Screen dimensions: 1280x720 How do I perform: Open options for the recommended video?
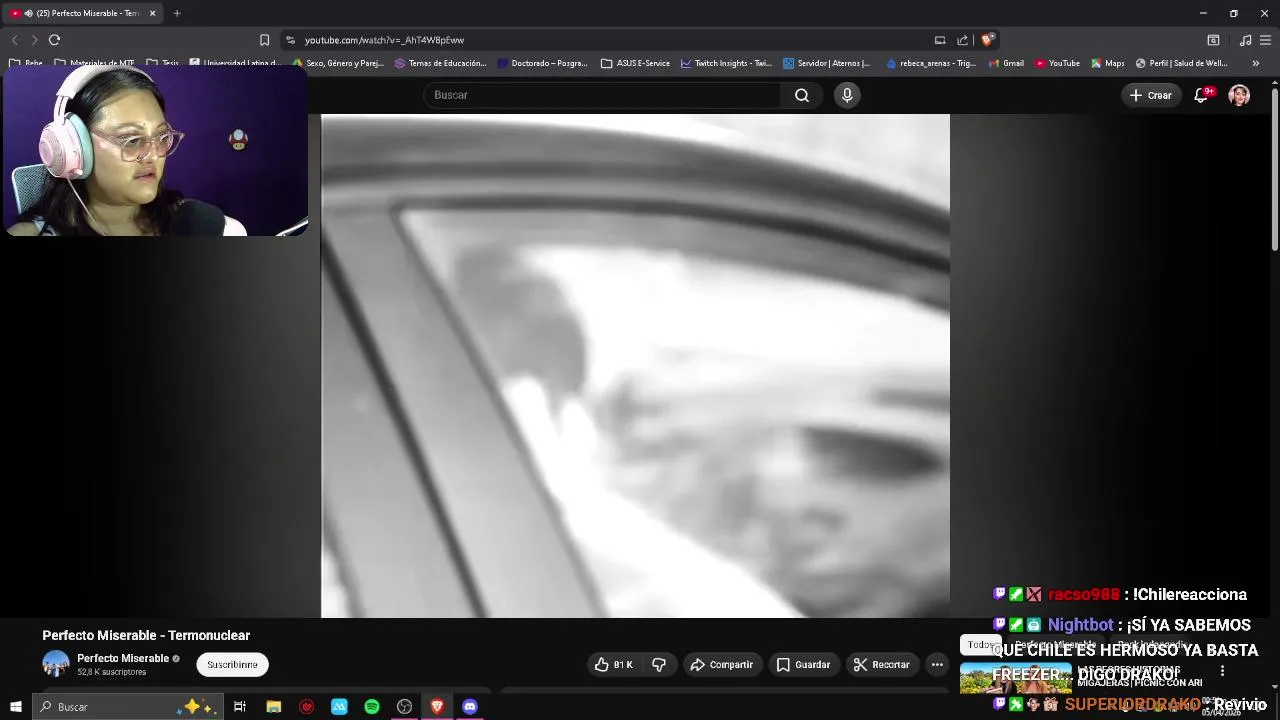[1222, 671]
